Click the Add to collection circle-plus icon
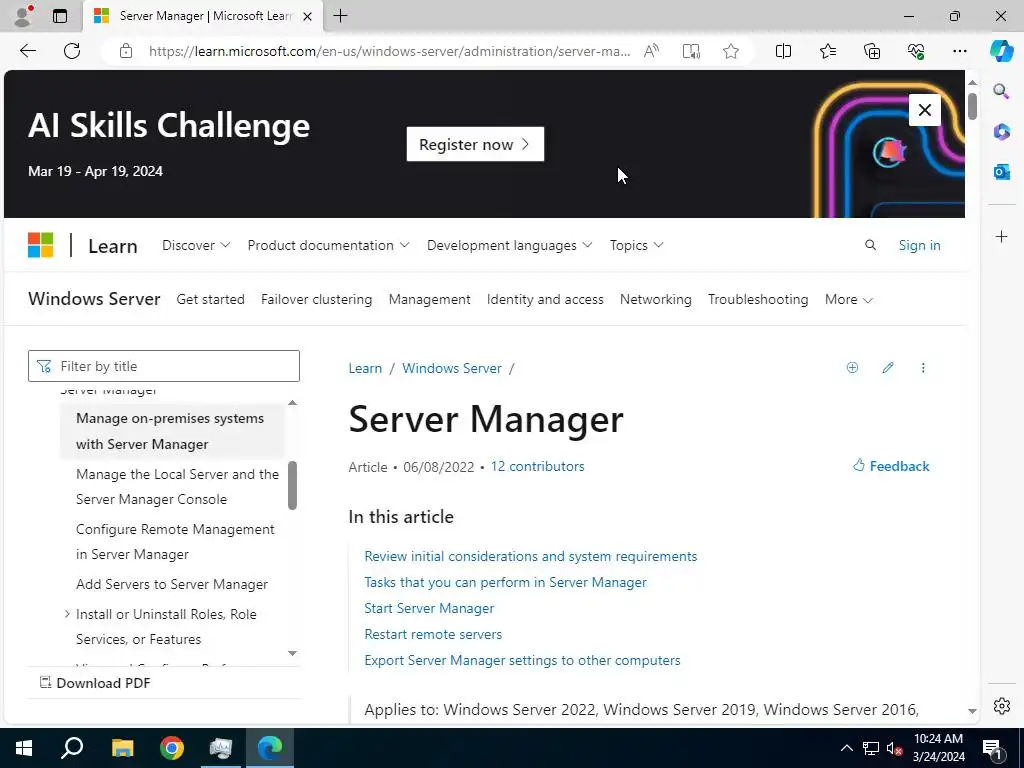This screenshot has width=1024, height=768. point(852,368)
